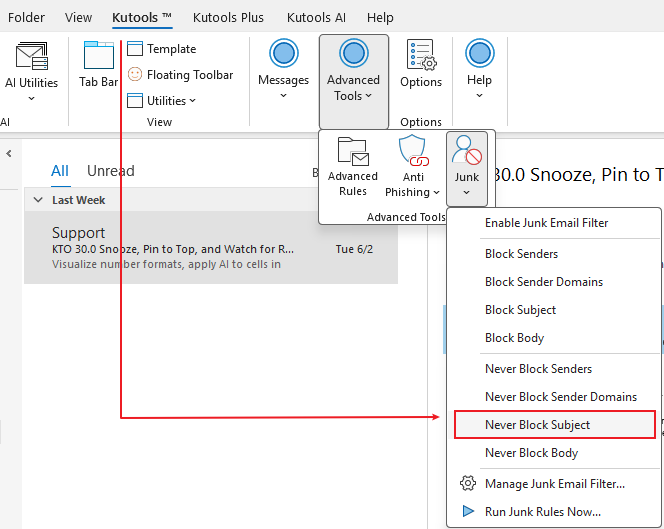This screenshot has height=529, width=664.
Task: Open the Folder ribbon tab
Action: coord(26,18)
